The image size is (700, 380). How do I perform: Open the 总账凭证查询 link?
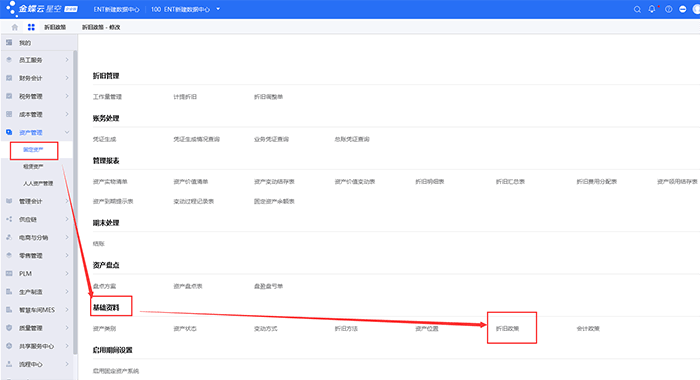pos(352,139)
